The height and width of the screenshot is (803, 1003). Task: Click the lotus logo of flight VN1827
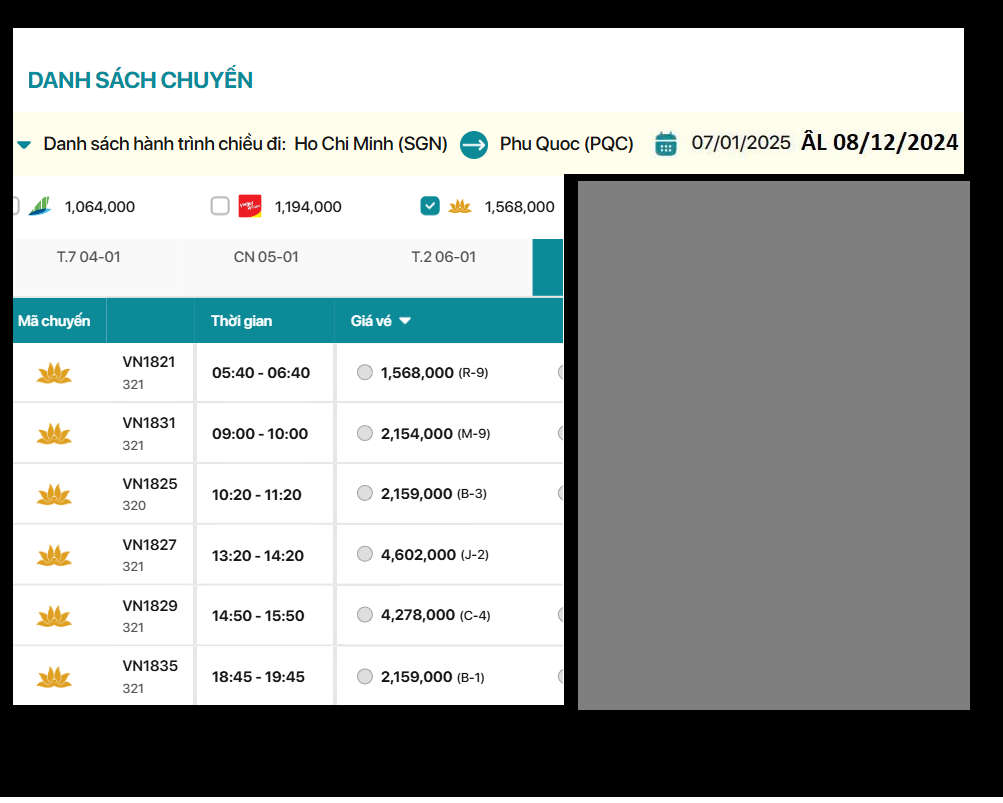click(54, 555)
